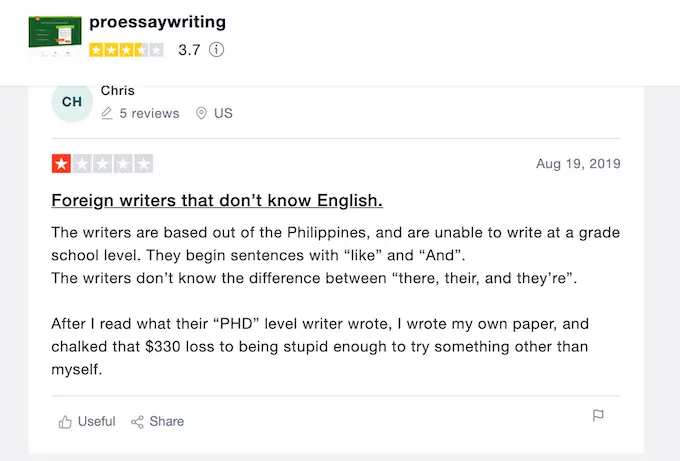
Task: Click the Share label
Action: tap(167, 422)
